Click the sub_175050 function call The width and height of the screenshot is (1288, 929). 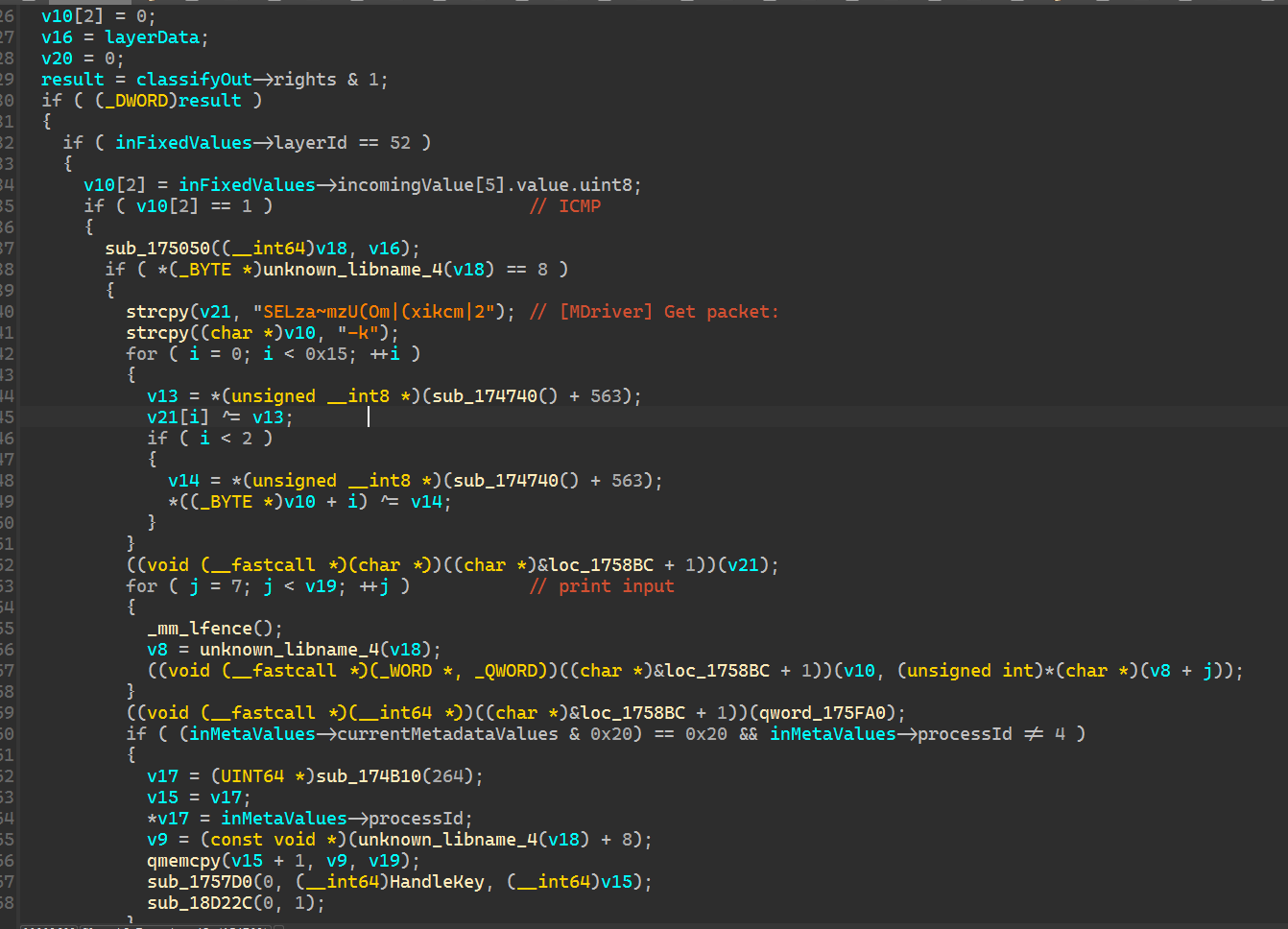[x=156, y=249]
